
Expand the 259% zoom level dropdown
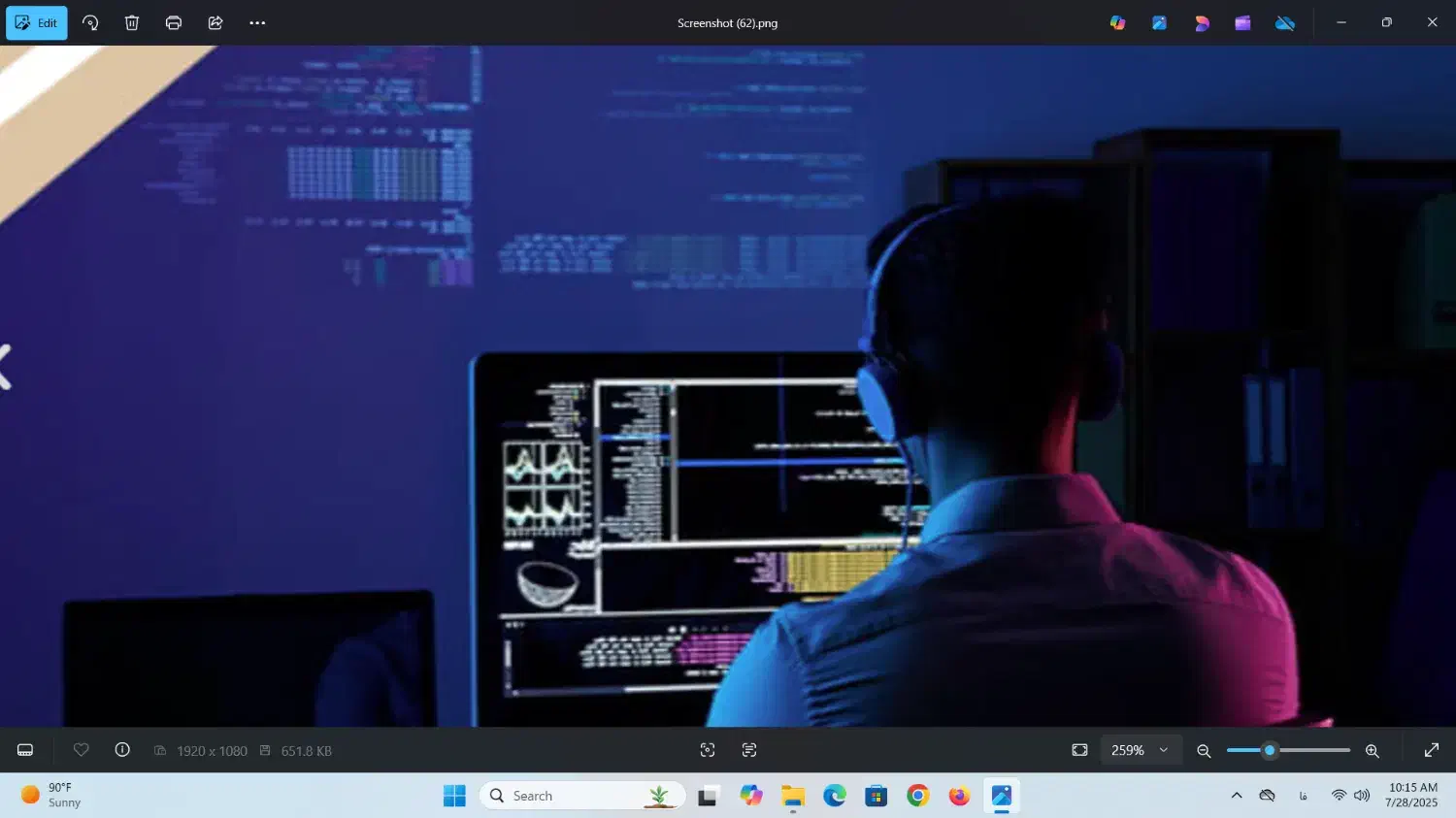point(1141,750)
